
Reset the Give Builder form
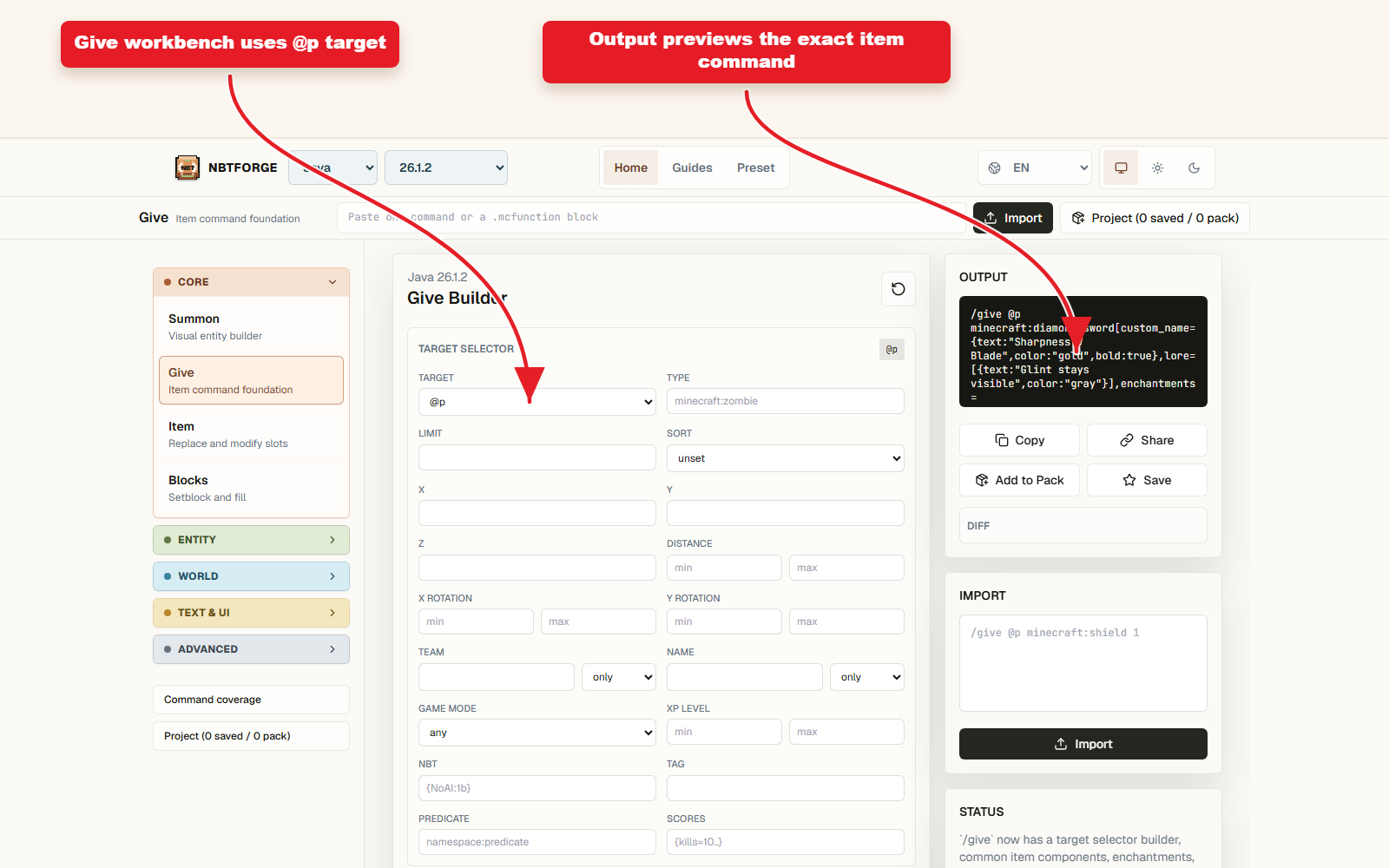click(899, 289)
